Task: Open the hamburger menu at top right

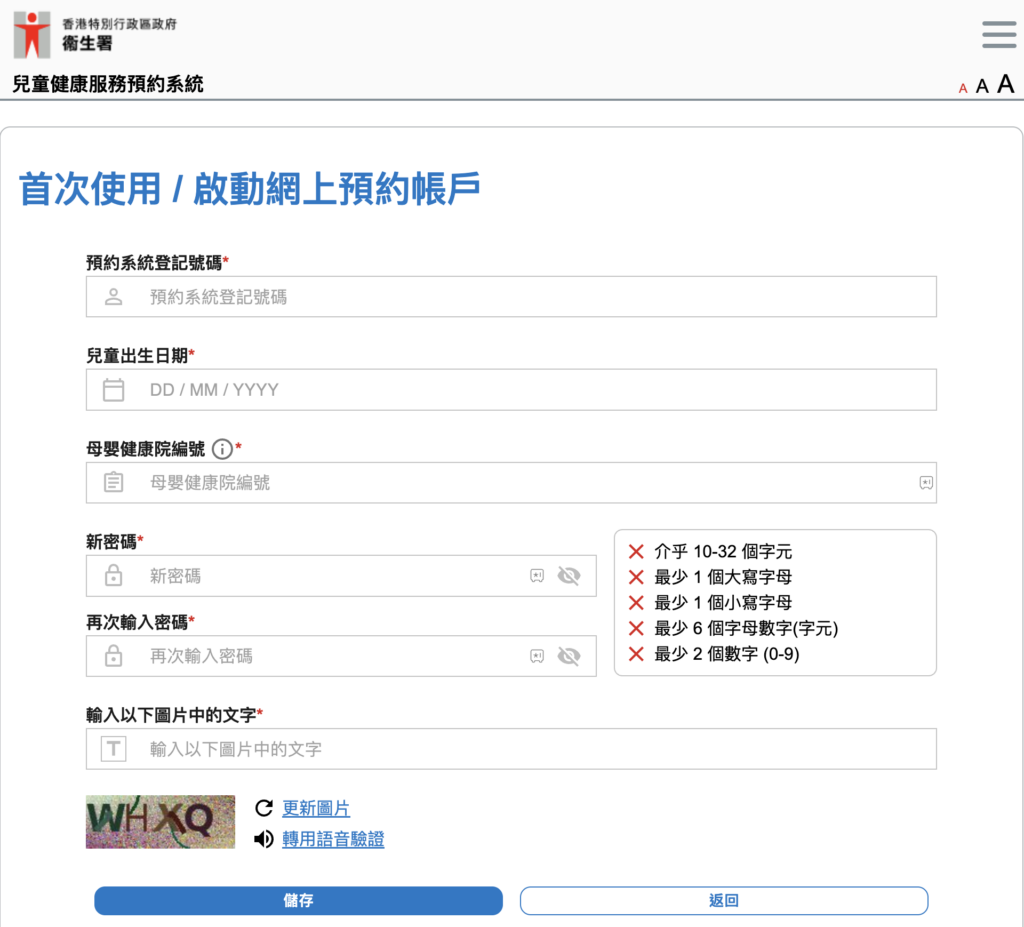Action: (x=998, y=34)
